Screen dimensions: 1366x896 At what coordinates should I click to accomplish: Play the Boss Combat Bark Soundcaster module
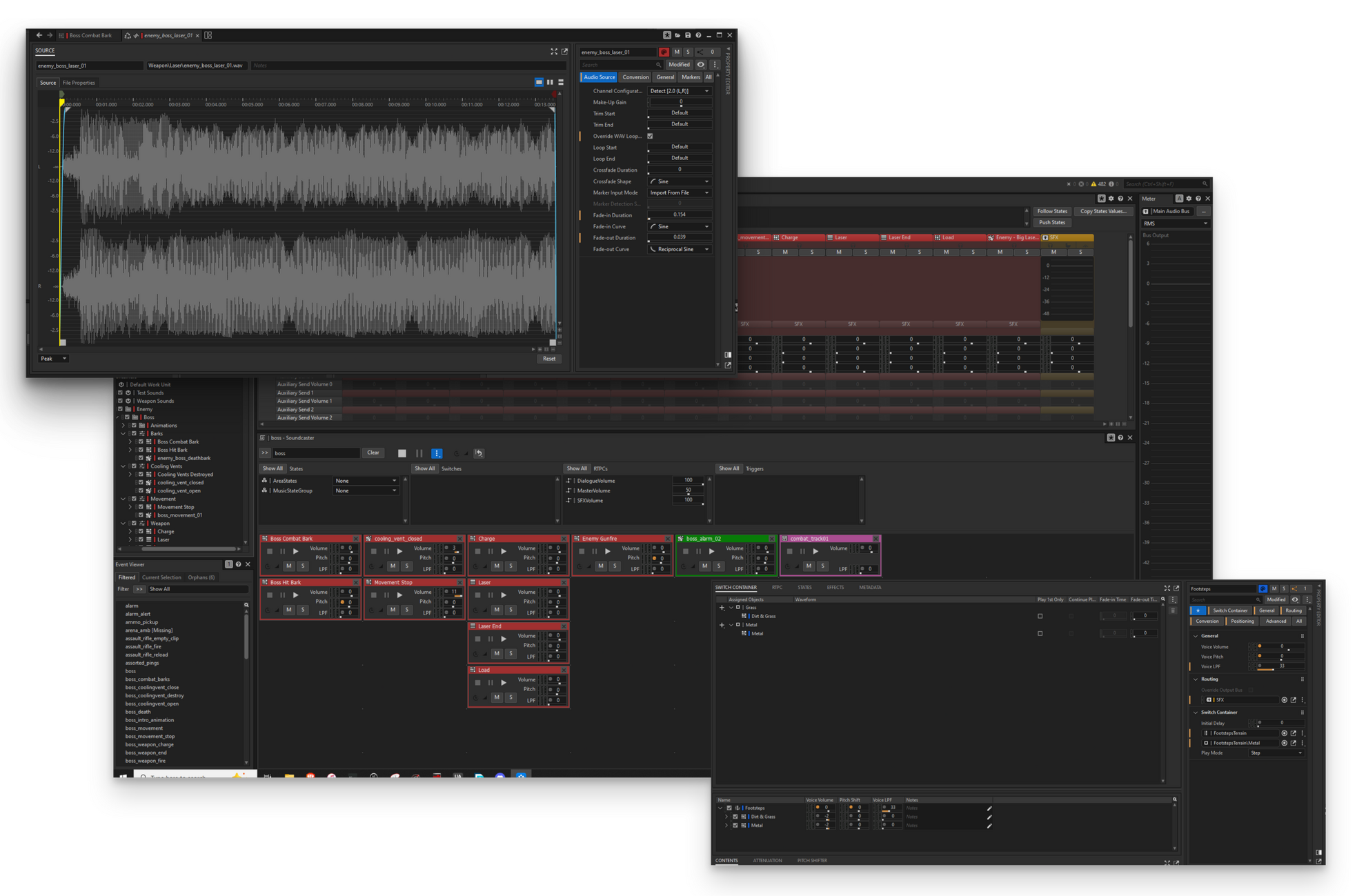coord(296,551)
